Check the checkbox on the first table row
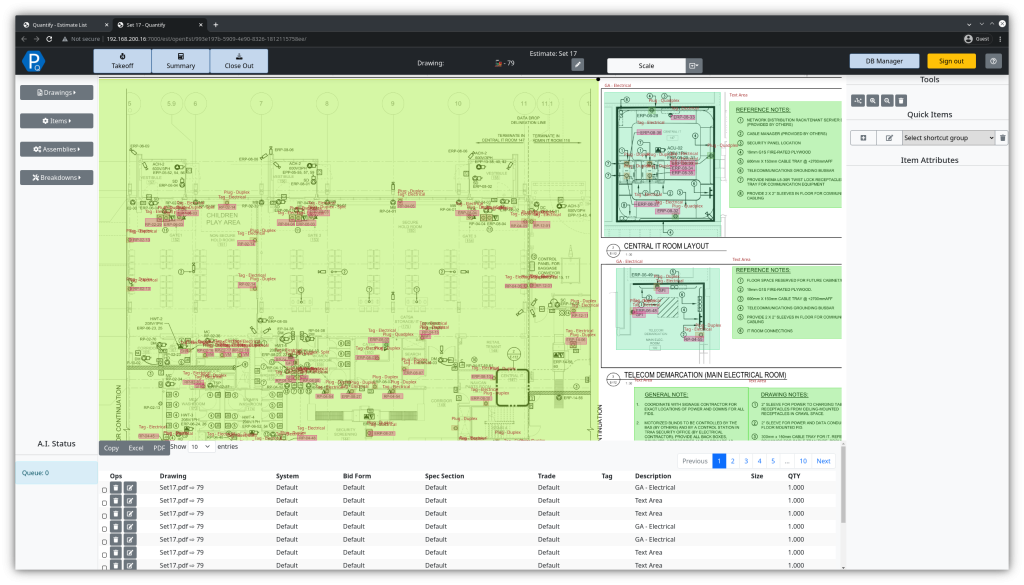Image resolution: width=1024 pixels, height=585 pixels. click(x=104, y=488)
